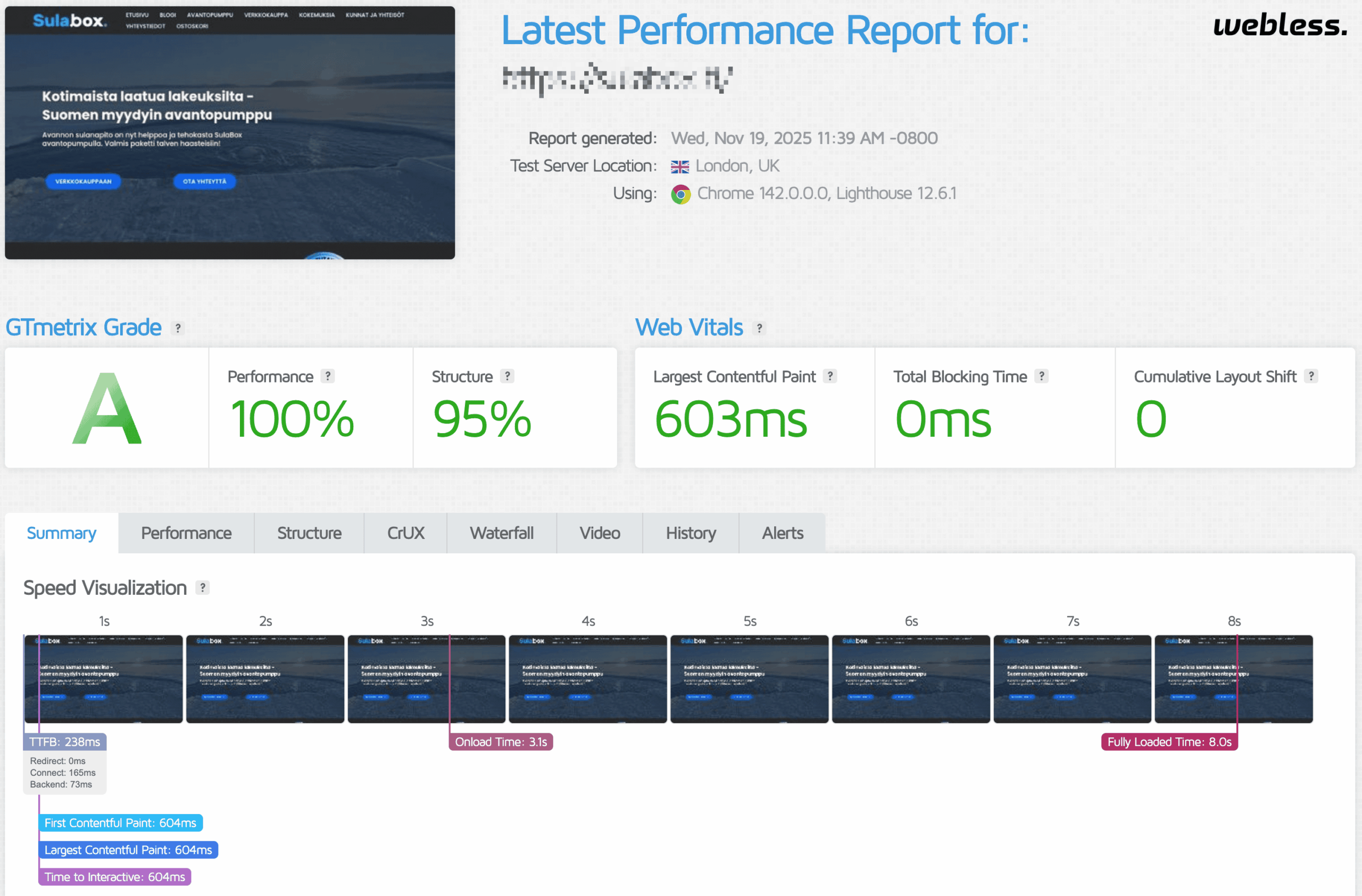Click the Structure score help icon
Screen dimensions: 1362x896
tap(507, 376)
